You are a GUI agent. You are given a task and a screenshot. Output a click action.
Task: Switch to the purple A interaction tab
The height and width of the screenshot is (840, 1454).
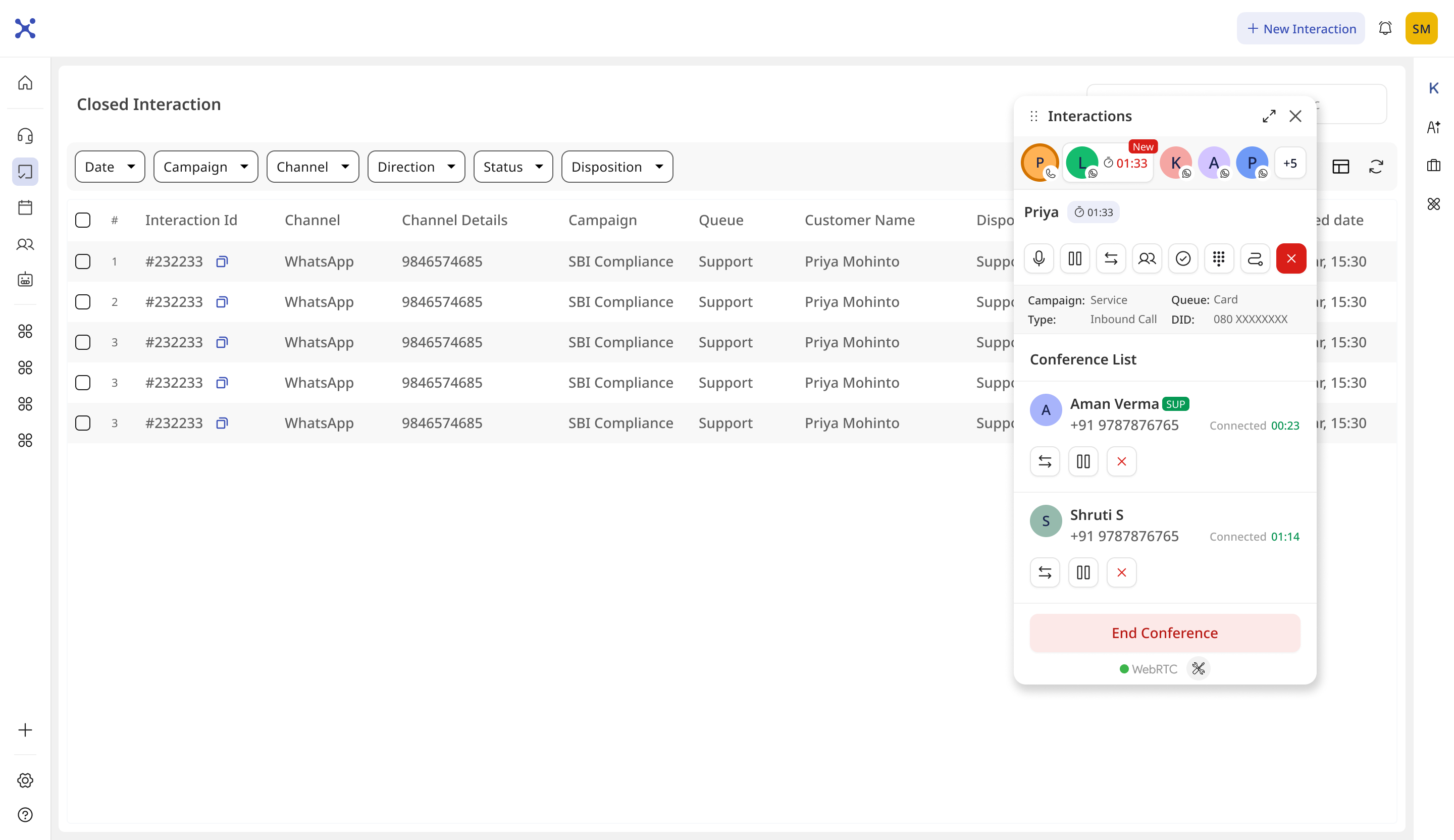[x=1214, y=163]
